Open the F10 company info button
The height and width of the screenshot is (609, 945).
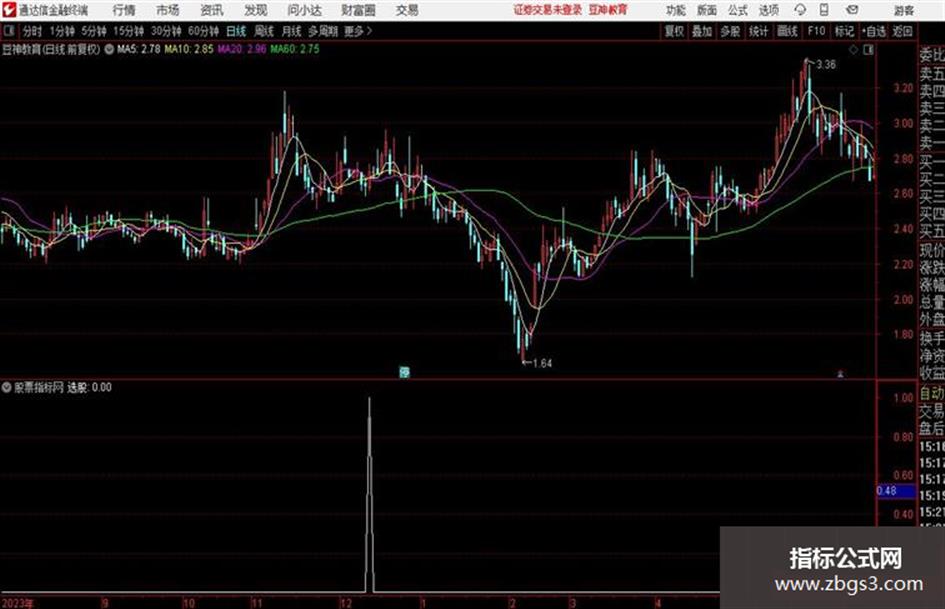[x=816, y=31]
